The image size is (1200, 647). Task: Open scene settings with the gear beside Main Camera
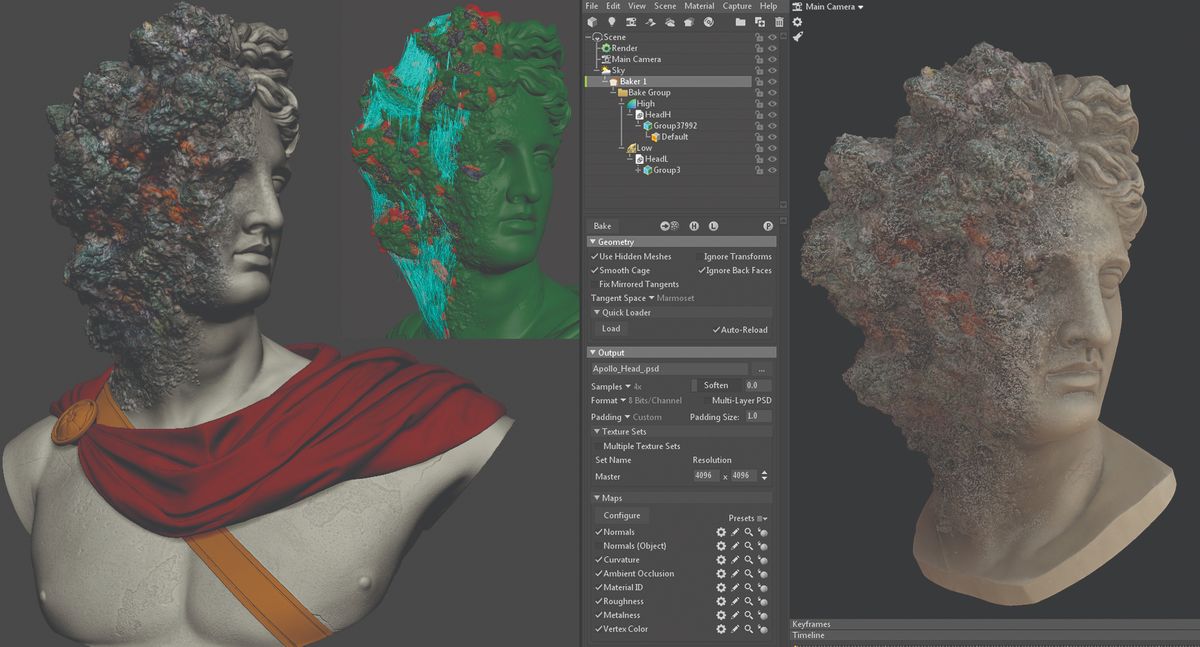797,21
